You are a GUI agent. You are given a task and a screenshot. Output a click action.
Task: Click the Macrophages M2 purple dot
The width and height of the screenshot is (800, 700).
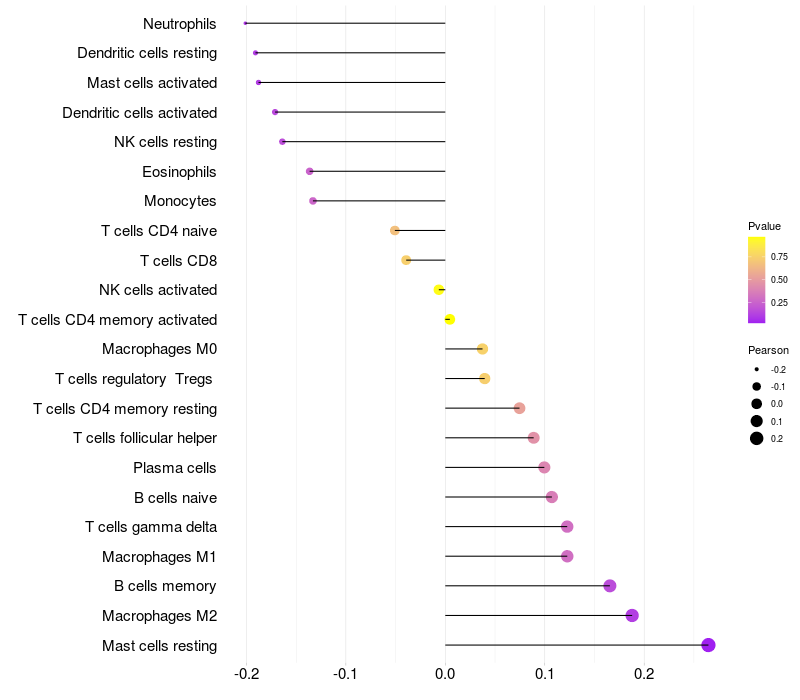[632, 615]
